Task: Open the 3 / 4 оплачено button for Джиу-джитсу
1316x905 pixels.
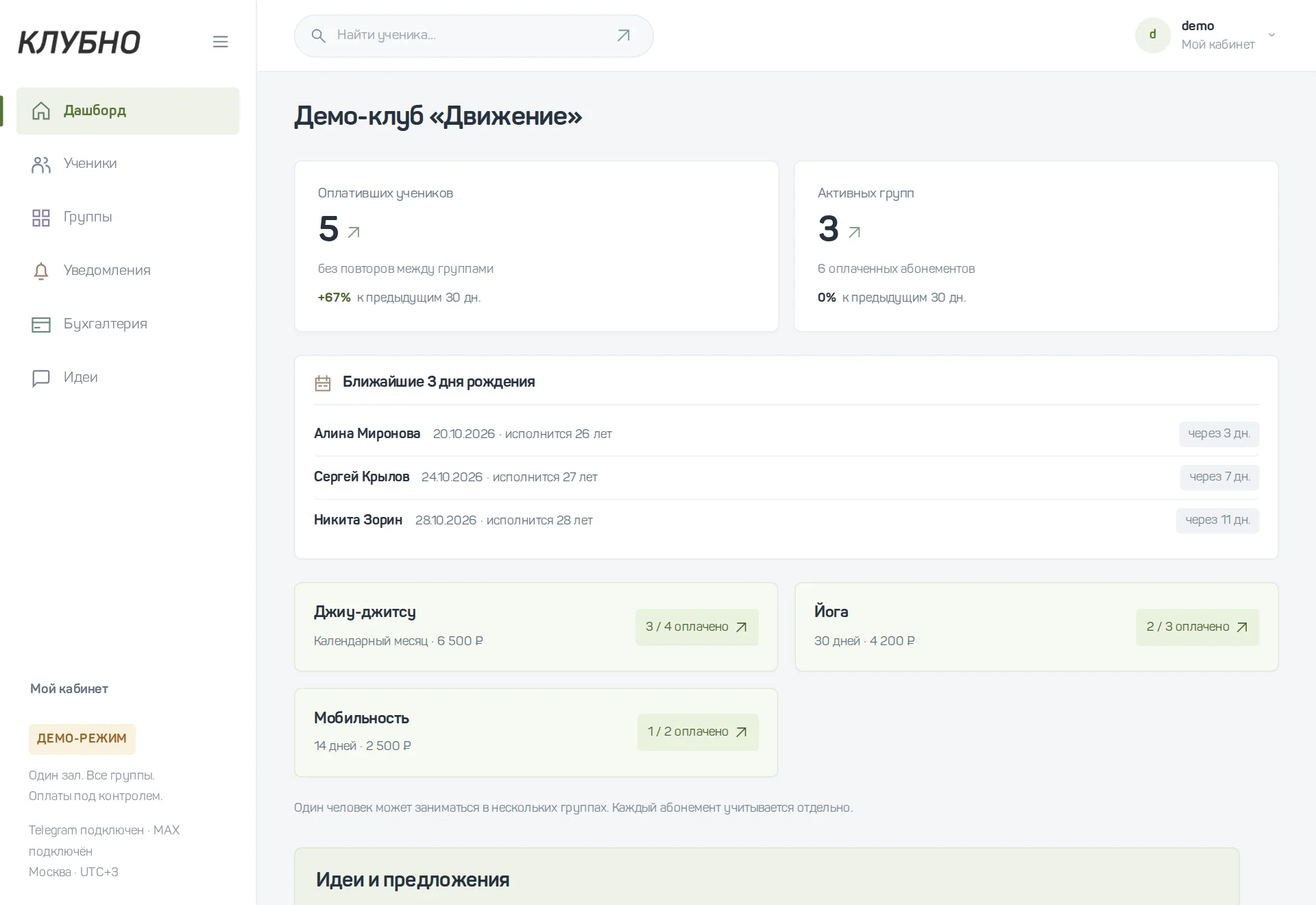Action: tap(697, 627)
